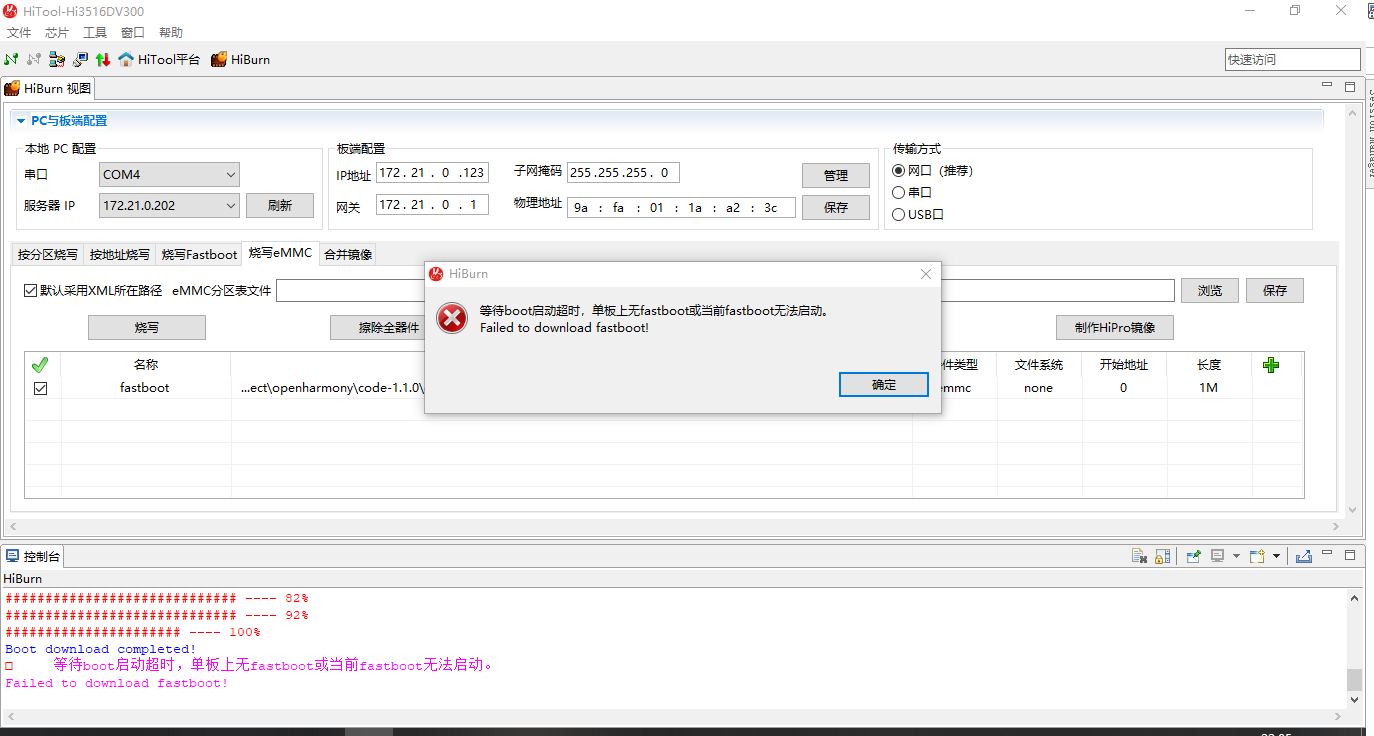The image size is (1374, 736).
Task: Minimize the HiBurn 视图 panel
Action: click(x=1328, y=86)
